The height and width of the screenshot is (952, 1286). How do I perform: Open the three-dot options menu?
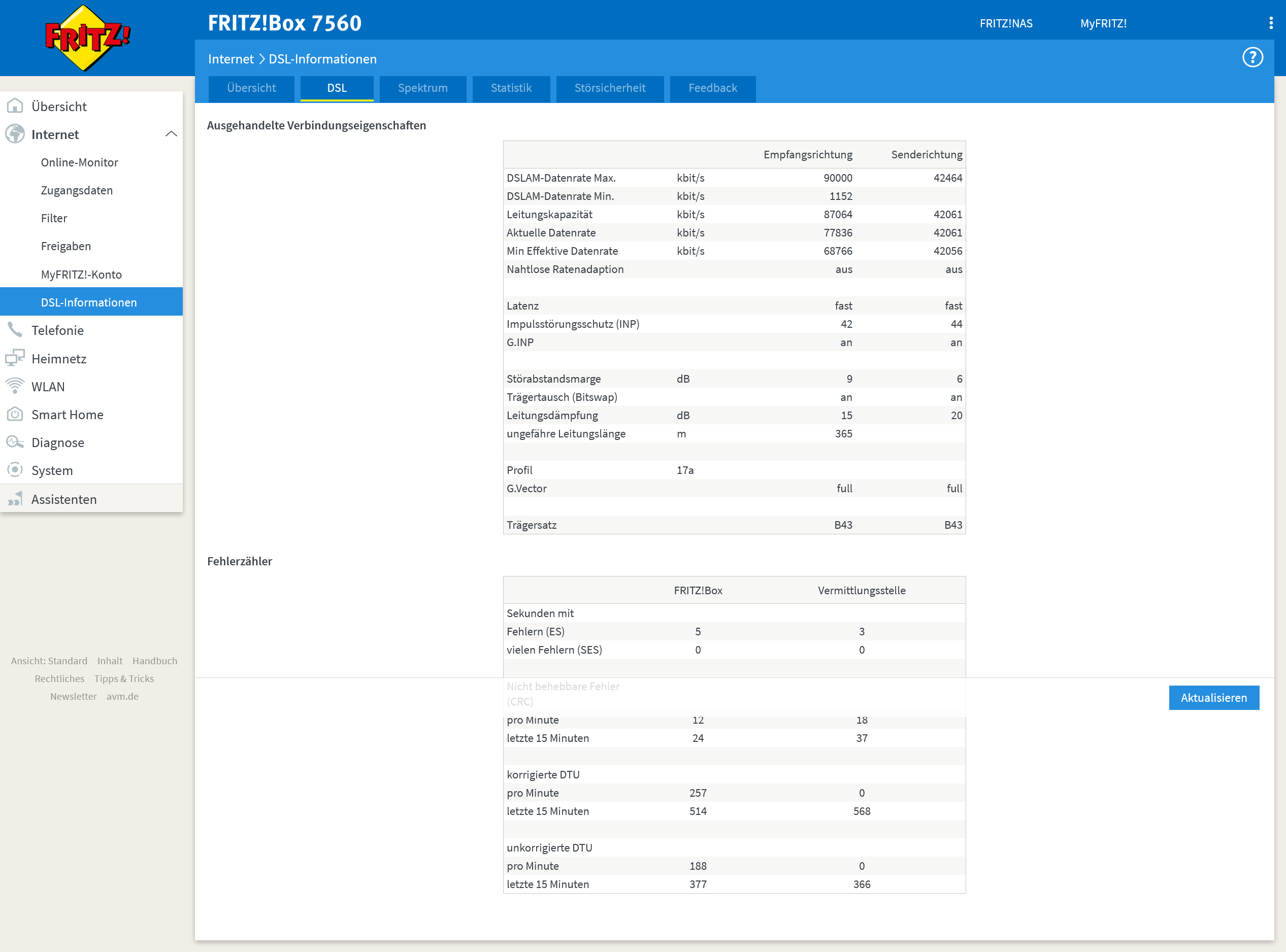pyautogui.click(x=1270, y=23)
